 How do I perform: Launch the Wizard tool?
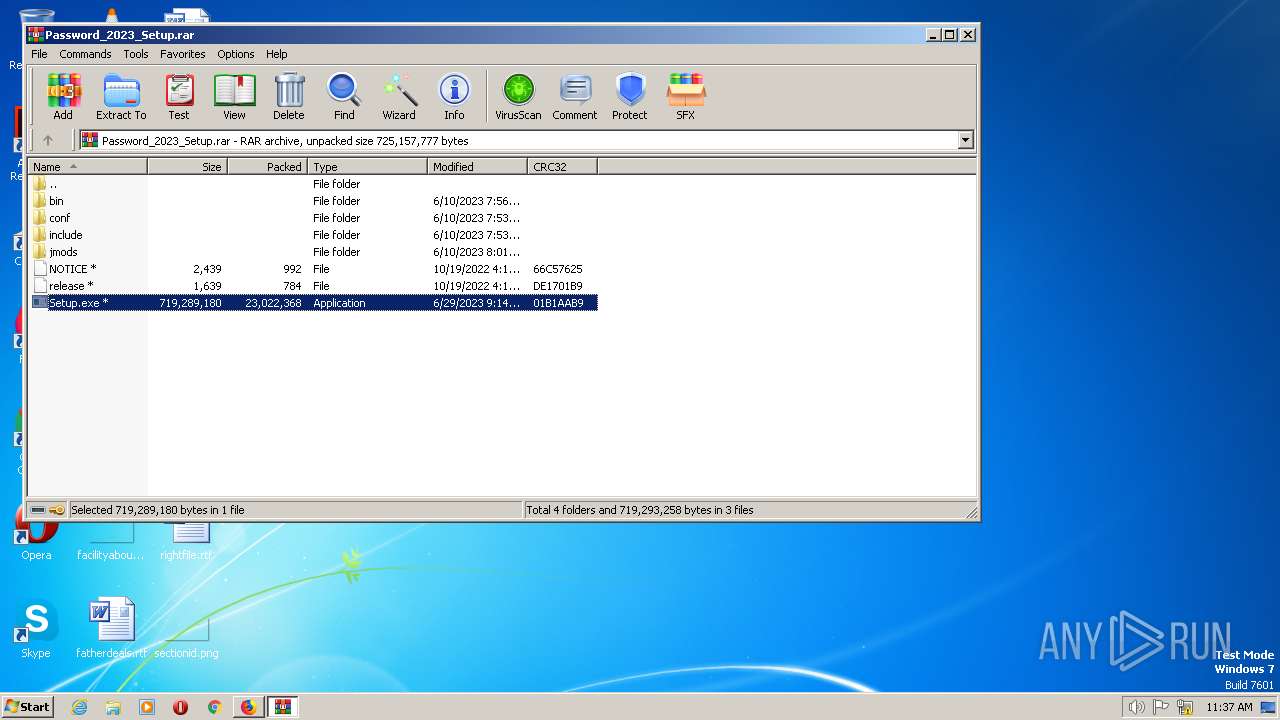click(399, 97)
